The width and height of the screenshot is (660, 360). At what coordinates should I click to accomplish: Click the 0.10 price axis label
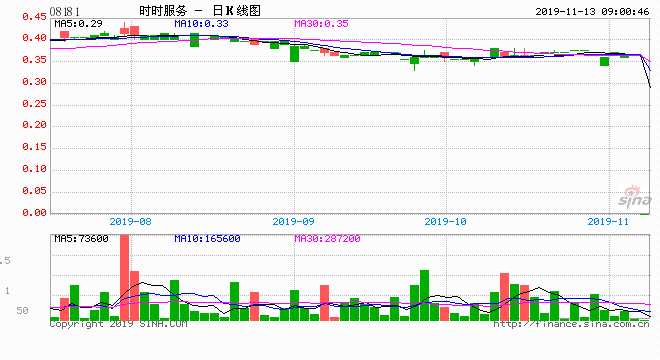pyautogui.click(x=34, y=169)
